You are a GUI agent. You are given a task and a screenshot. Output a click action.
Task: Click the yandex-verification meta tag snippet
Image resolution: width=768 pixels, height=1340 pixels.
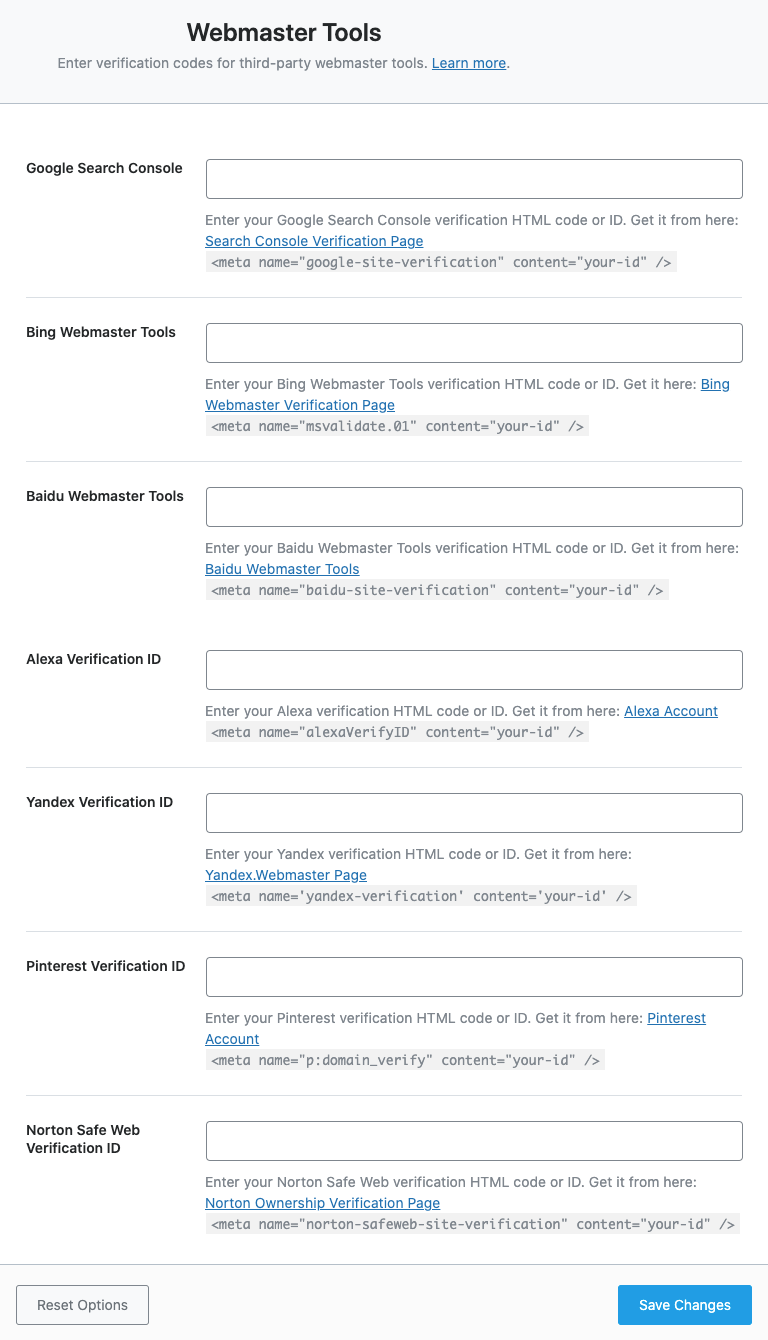[x=421, y=896]
